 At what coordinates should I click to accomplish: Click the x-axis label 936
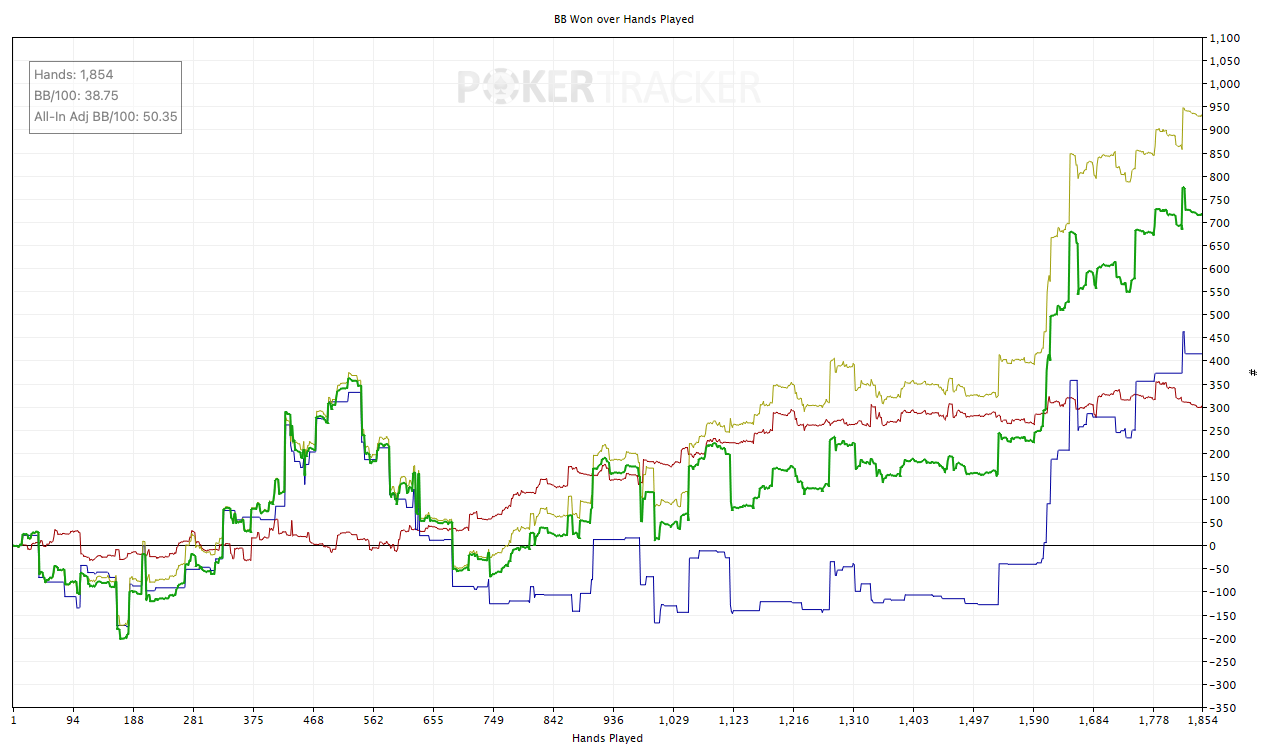(x=613, y=720)
